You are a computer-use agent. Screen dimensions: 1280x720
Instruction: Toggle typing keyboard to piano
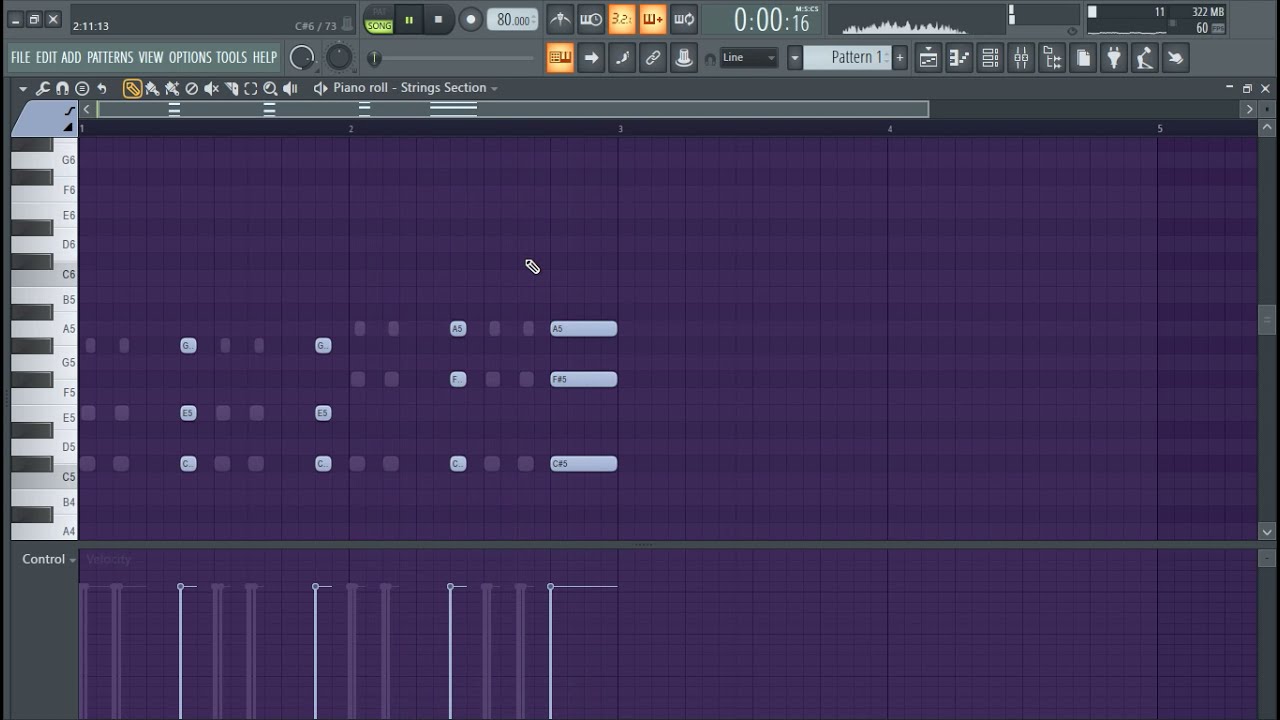(x=560, y=58)
